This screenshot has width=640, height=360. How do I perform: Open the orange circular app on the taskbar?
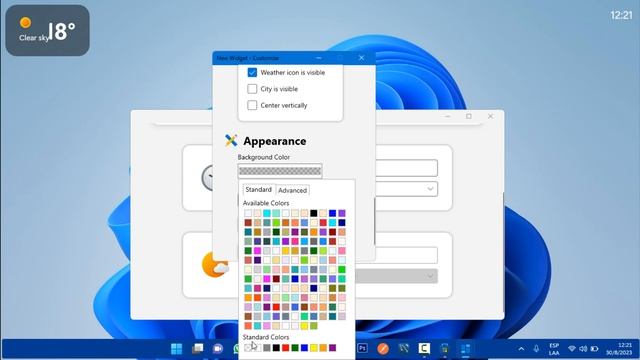pos(383,349)
